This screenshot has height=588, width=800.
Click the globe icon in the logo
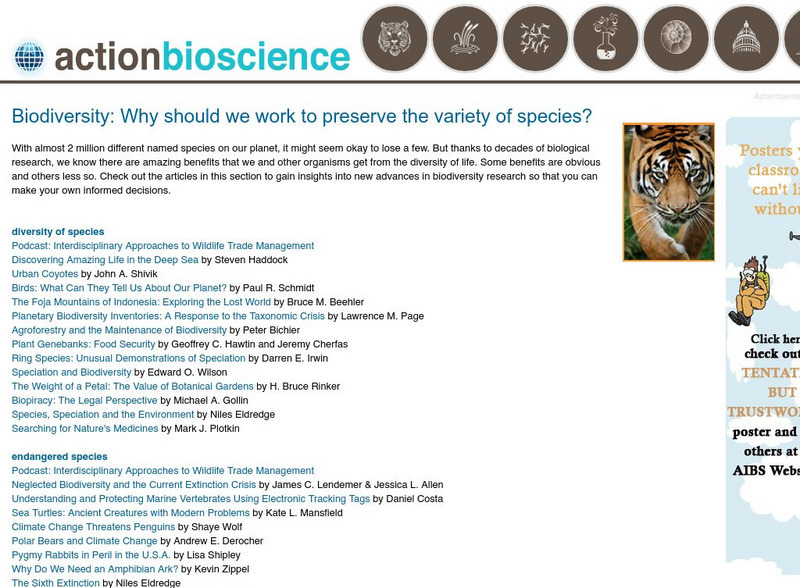[x=29, y=57]
